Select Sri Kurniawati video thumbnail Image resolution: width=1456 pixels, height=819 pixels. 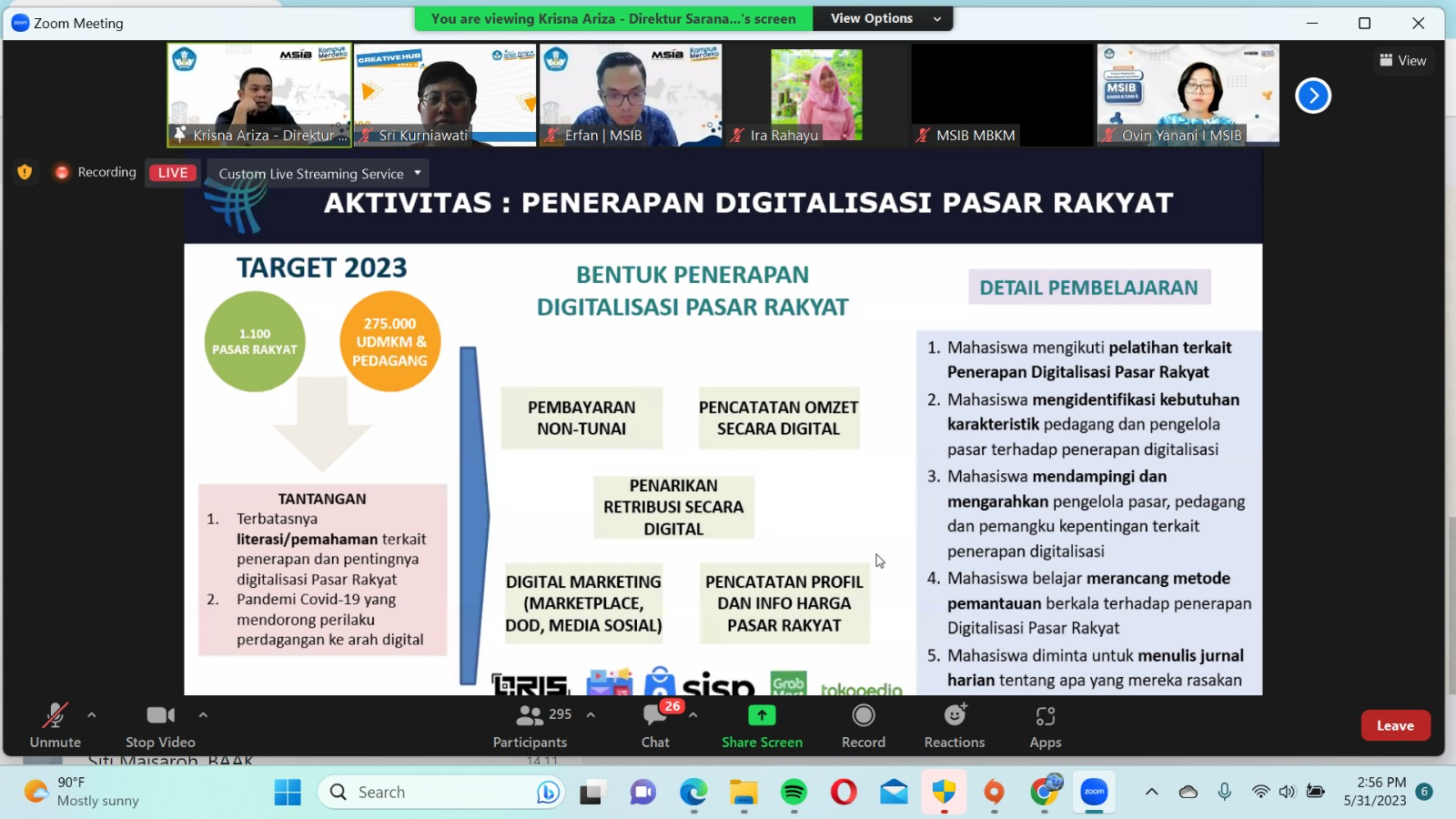point(445,95)
